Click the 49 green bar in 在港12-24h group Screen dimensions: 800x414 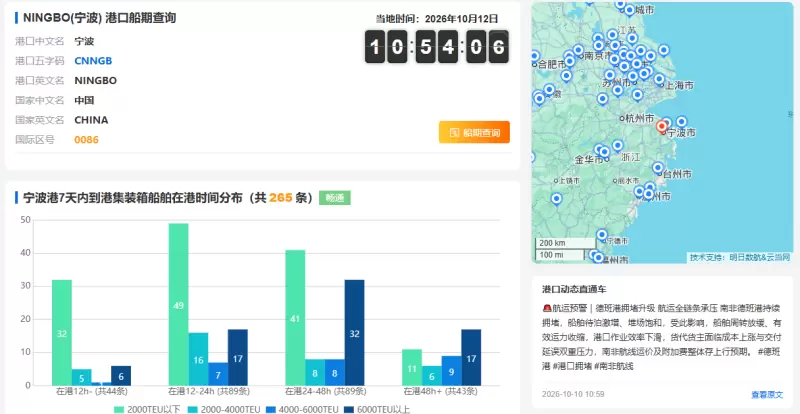179,305
